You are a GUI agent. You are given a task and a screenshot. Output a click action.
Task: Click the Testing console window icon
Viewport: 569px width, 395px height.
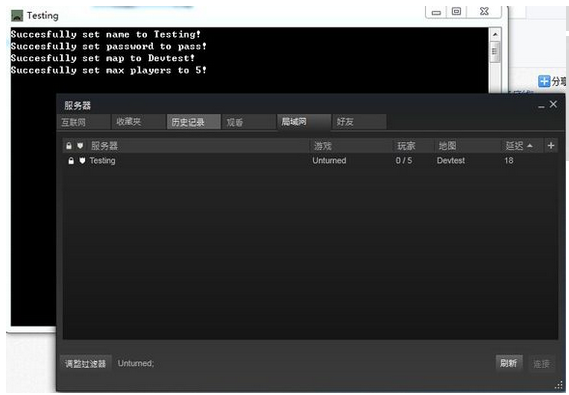pos(17,16)
